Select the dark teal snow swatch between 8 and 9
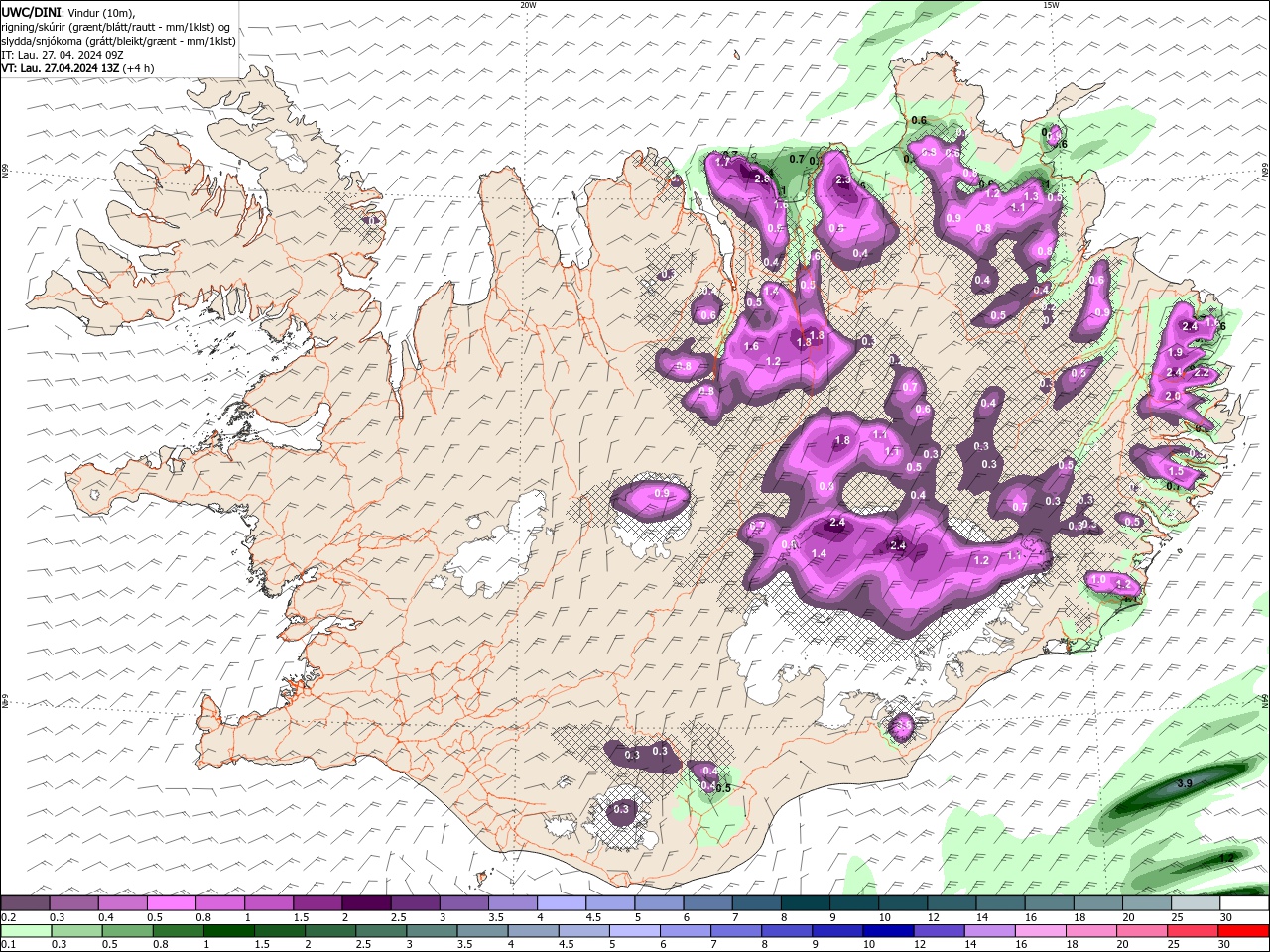Screen dimensions: 1270x952 point(804,903)
